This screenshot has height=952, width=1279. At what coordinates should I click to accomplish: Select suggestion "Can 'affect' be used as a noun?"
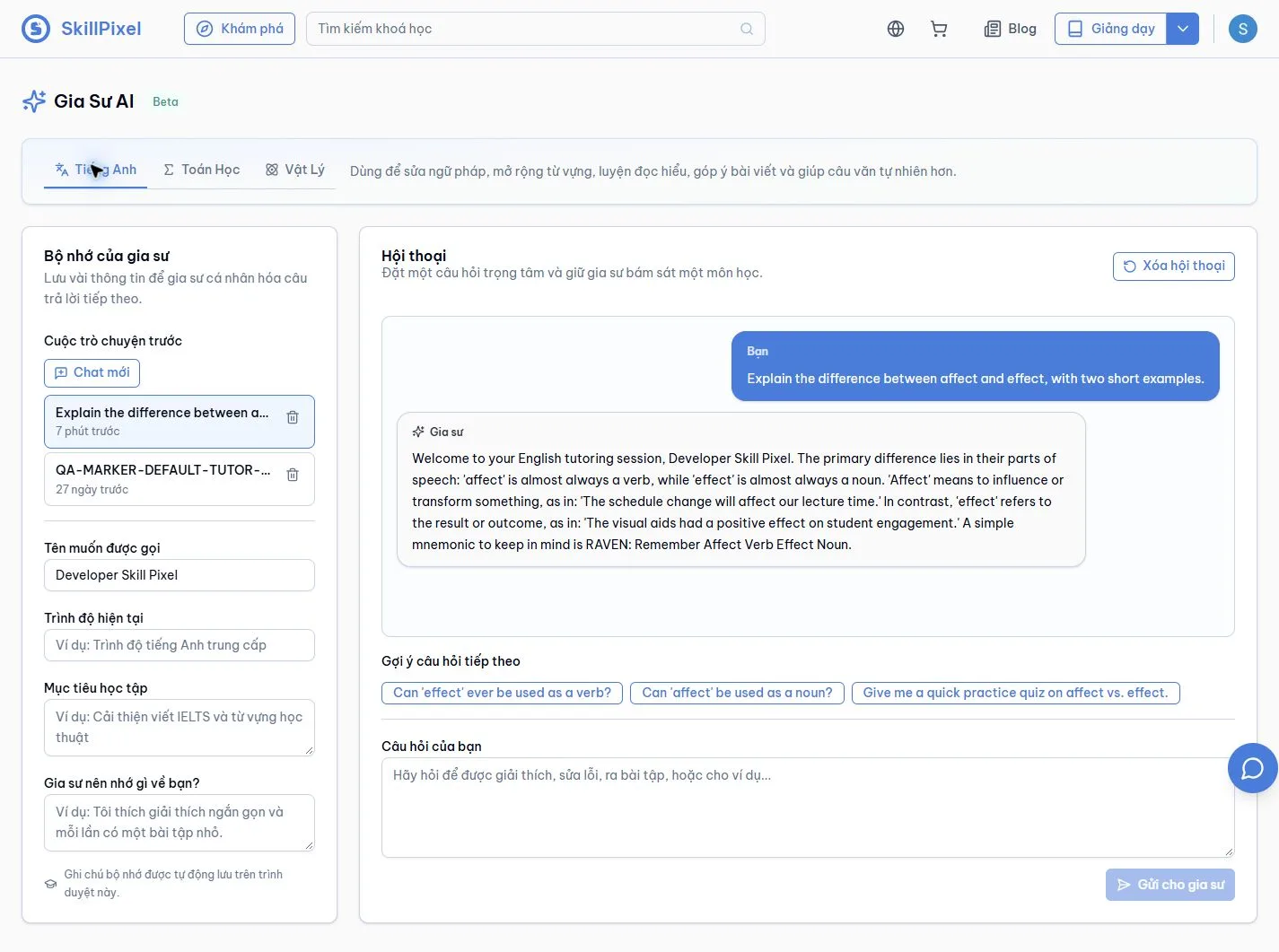point(737,693)
